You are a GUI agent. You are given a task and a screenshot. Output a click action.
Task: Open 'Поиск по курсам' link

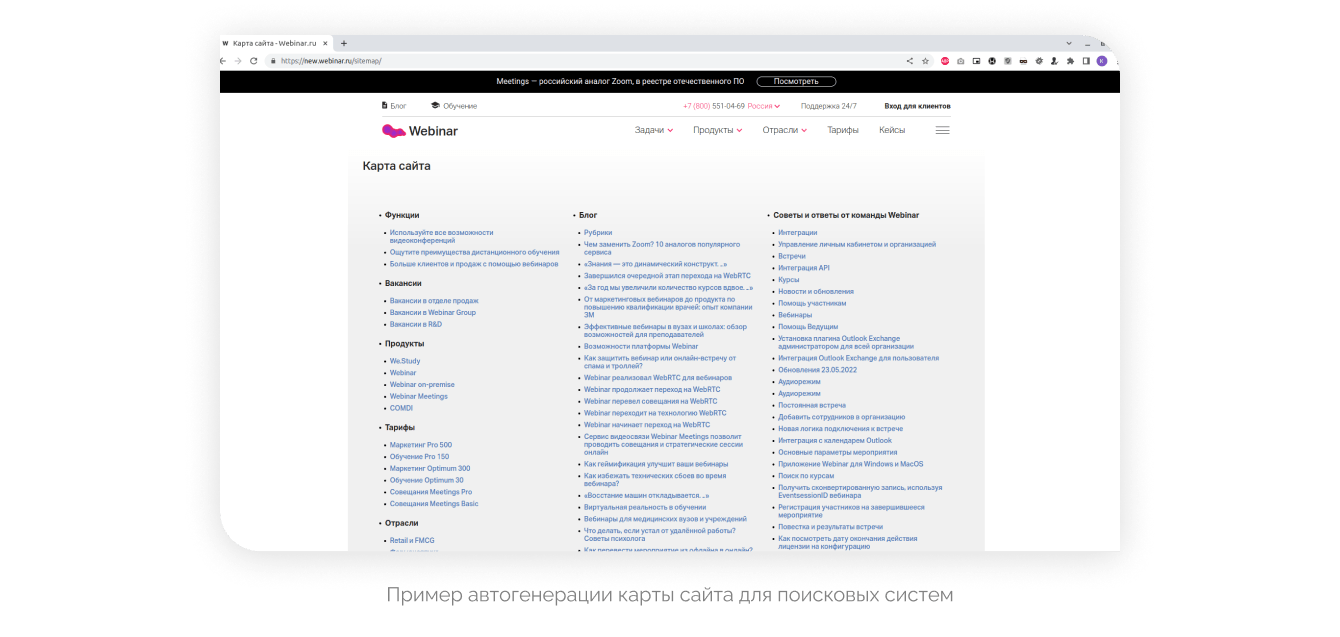click(x=805, y=476)
